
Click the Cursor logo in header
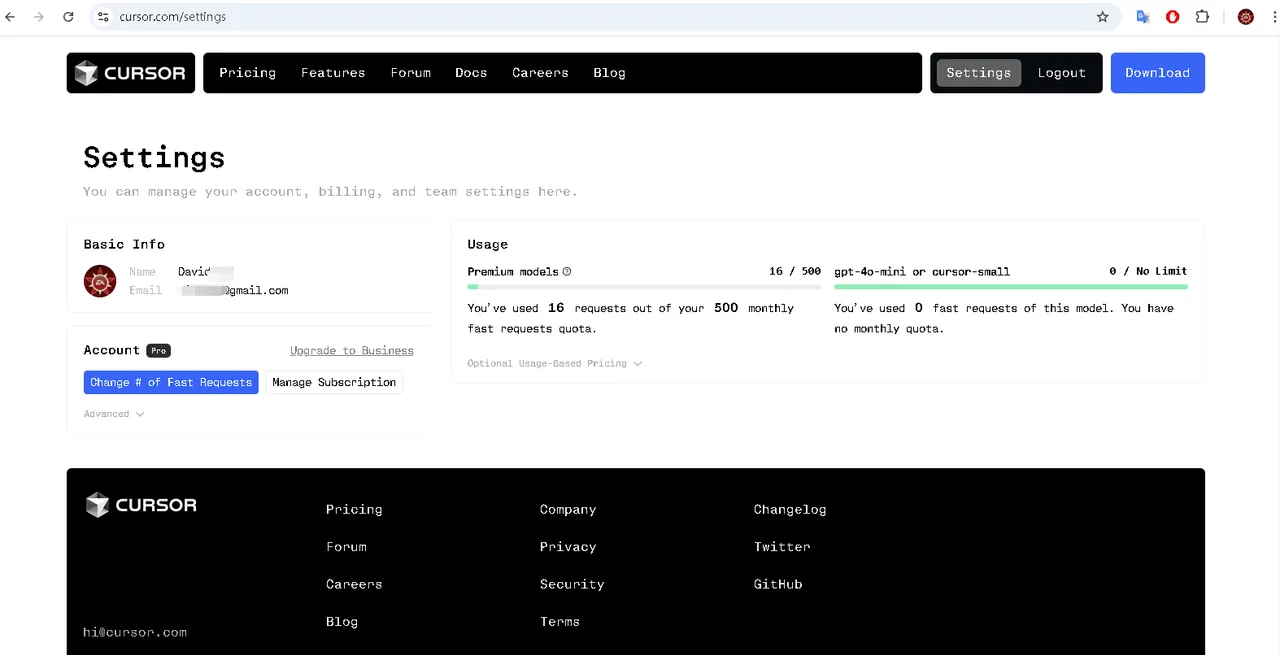tap(131, 73)
